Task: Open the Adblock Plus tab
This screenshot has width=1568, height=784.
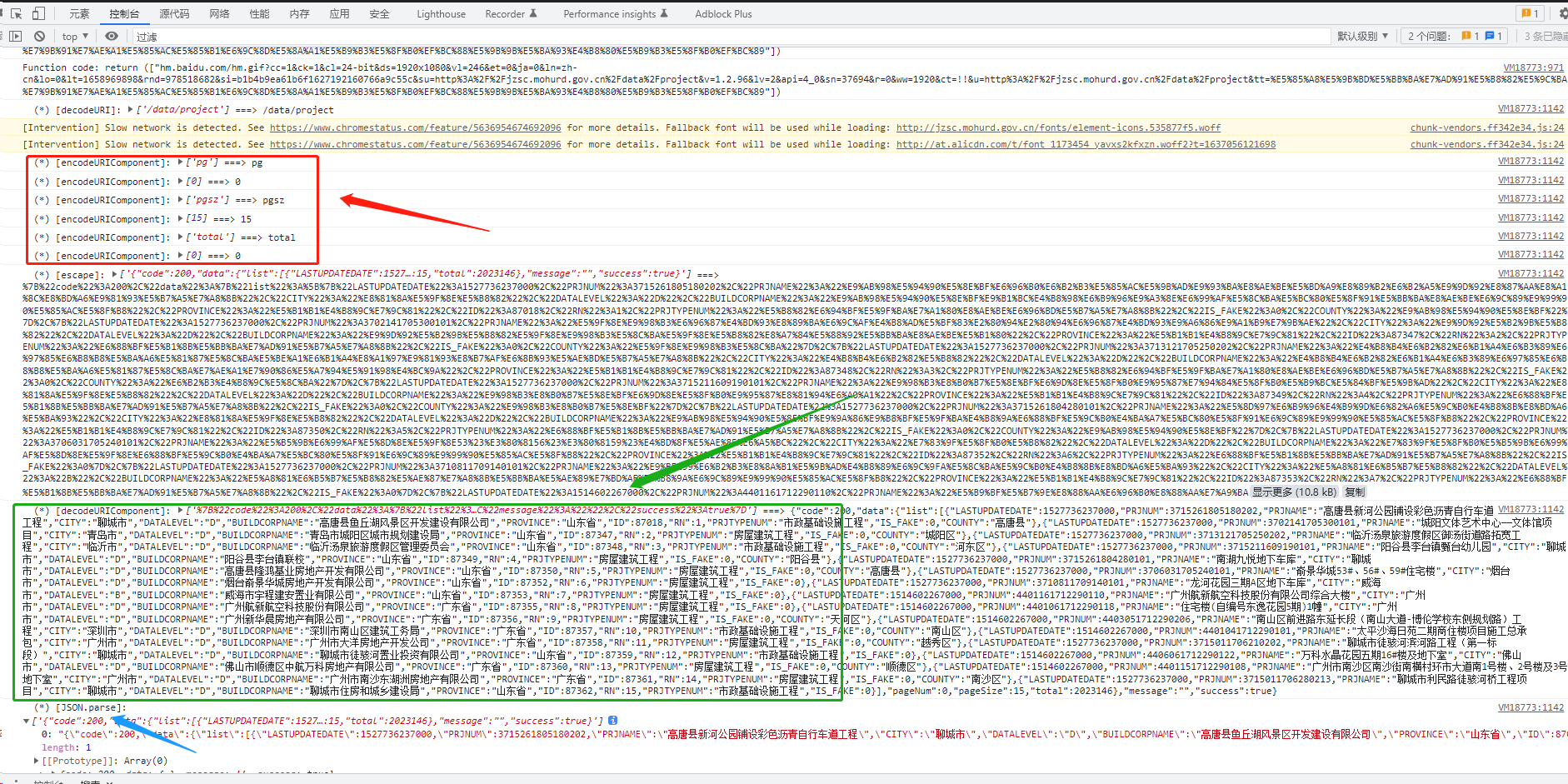Action: point(723,13)
